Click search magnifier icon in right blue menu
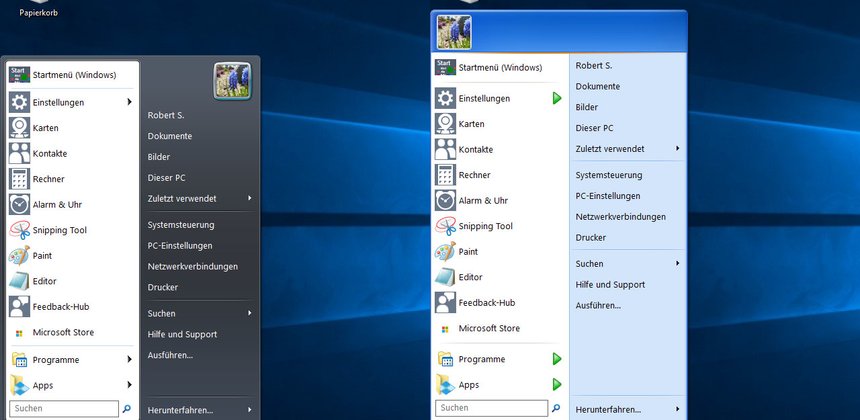The width and height of the screenshot is (860, 420). (556, 408)
